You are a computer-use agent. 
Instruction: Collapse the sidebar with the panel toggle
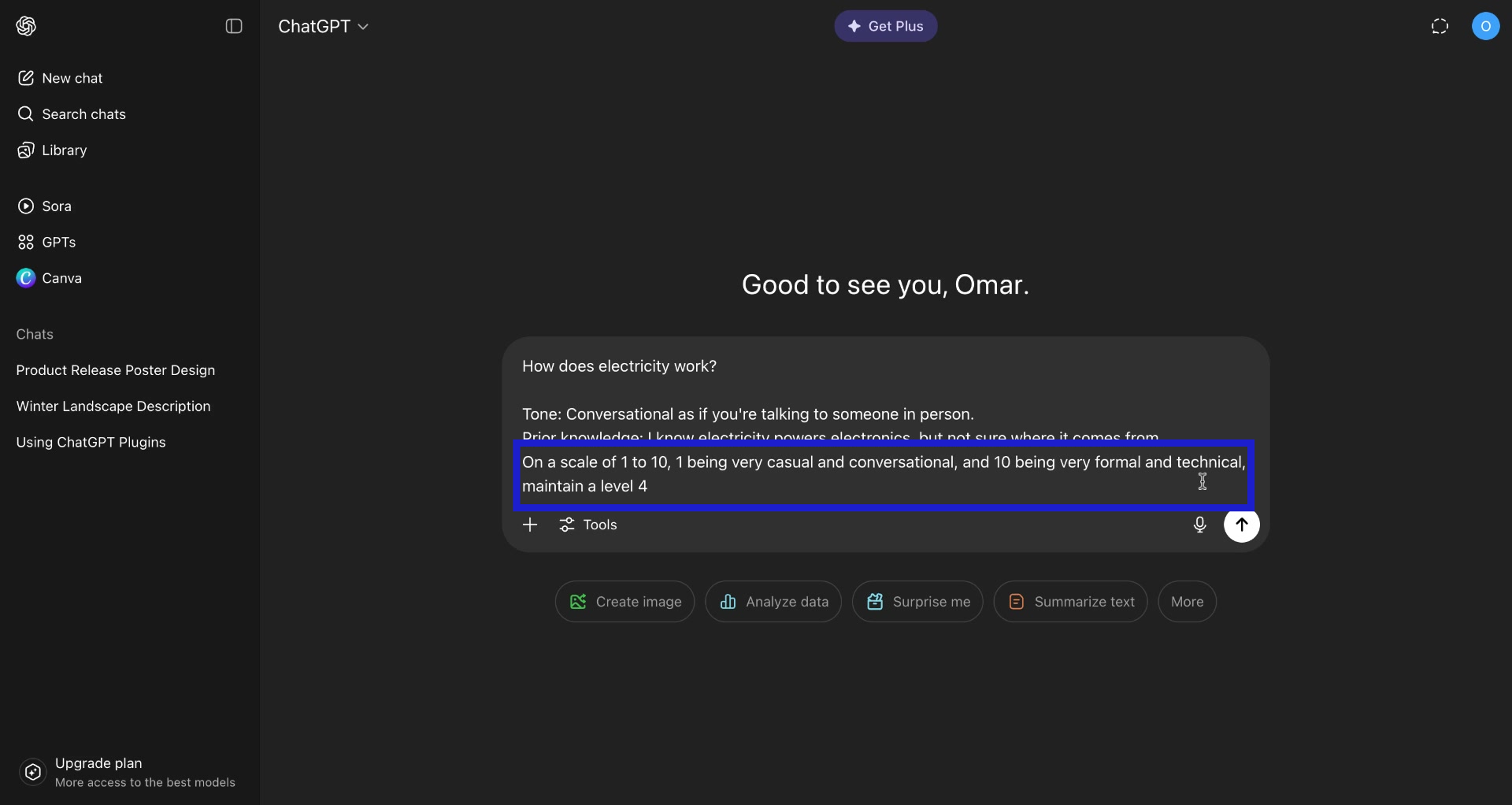click(234, 26)
